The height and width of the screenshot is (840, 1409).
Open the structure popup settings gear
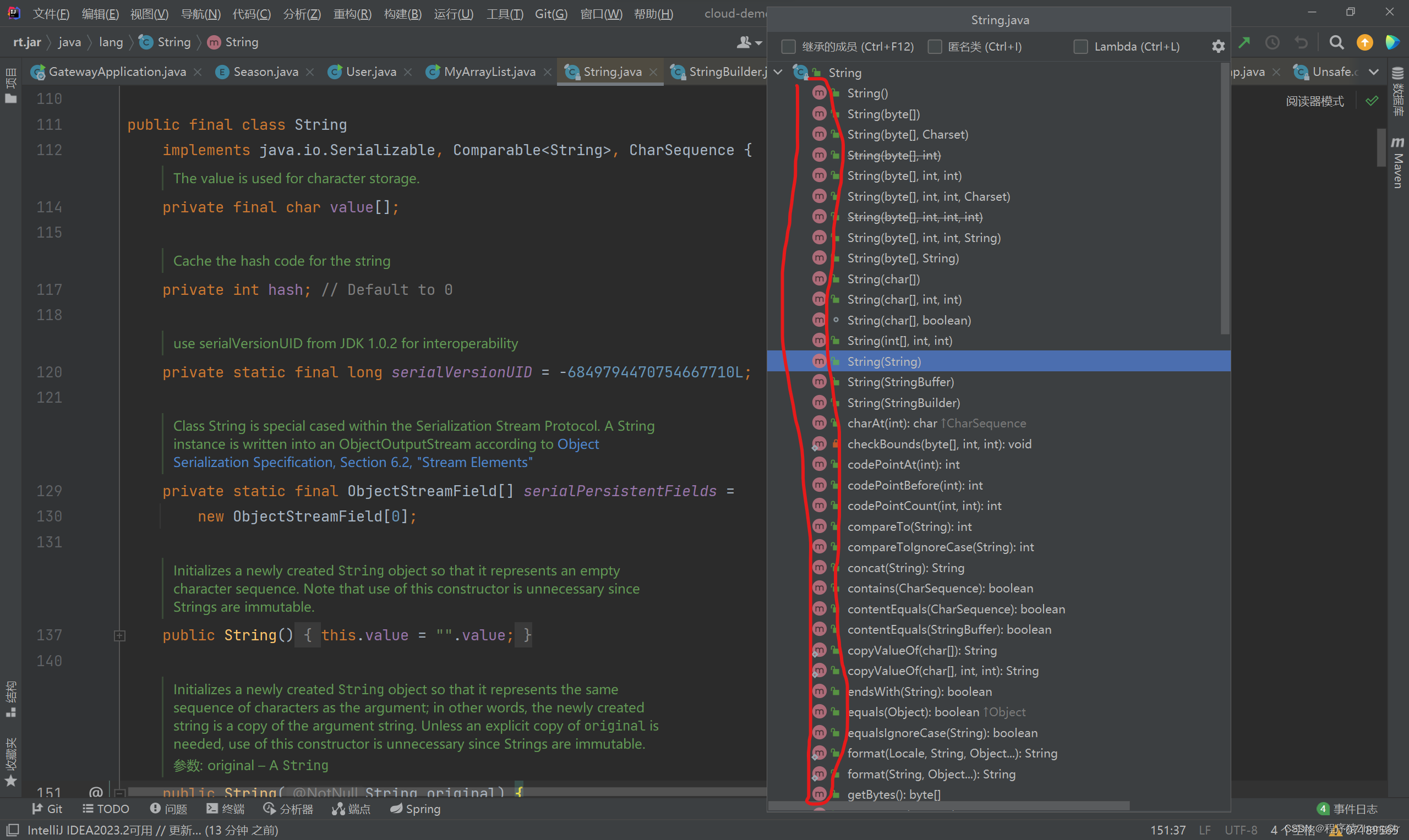[x=1218, y=46]
